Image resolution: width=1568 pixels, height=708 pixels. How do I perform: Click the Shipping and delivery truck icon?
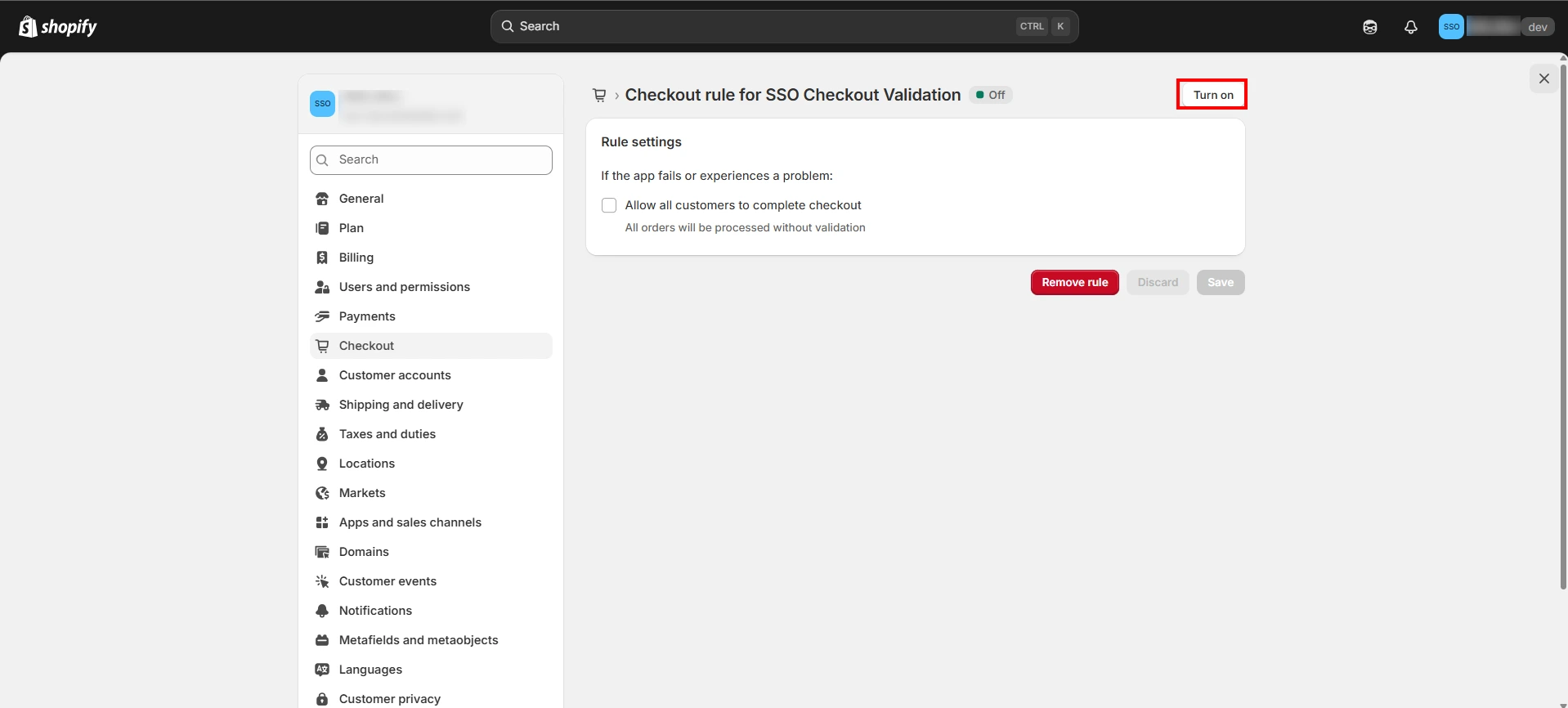[x=322, y=405]
